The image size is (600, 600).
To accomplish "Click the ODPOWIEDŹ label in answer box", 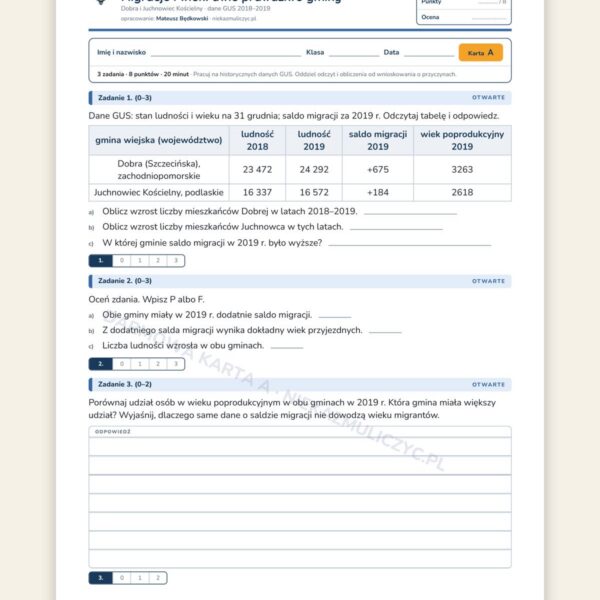I will point(112,432).
